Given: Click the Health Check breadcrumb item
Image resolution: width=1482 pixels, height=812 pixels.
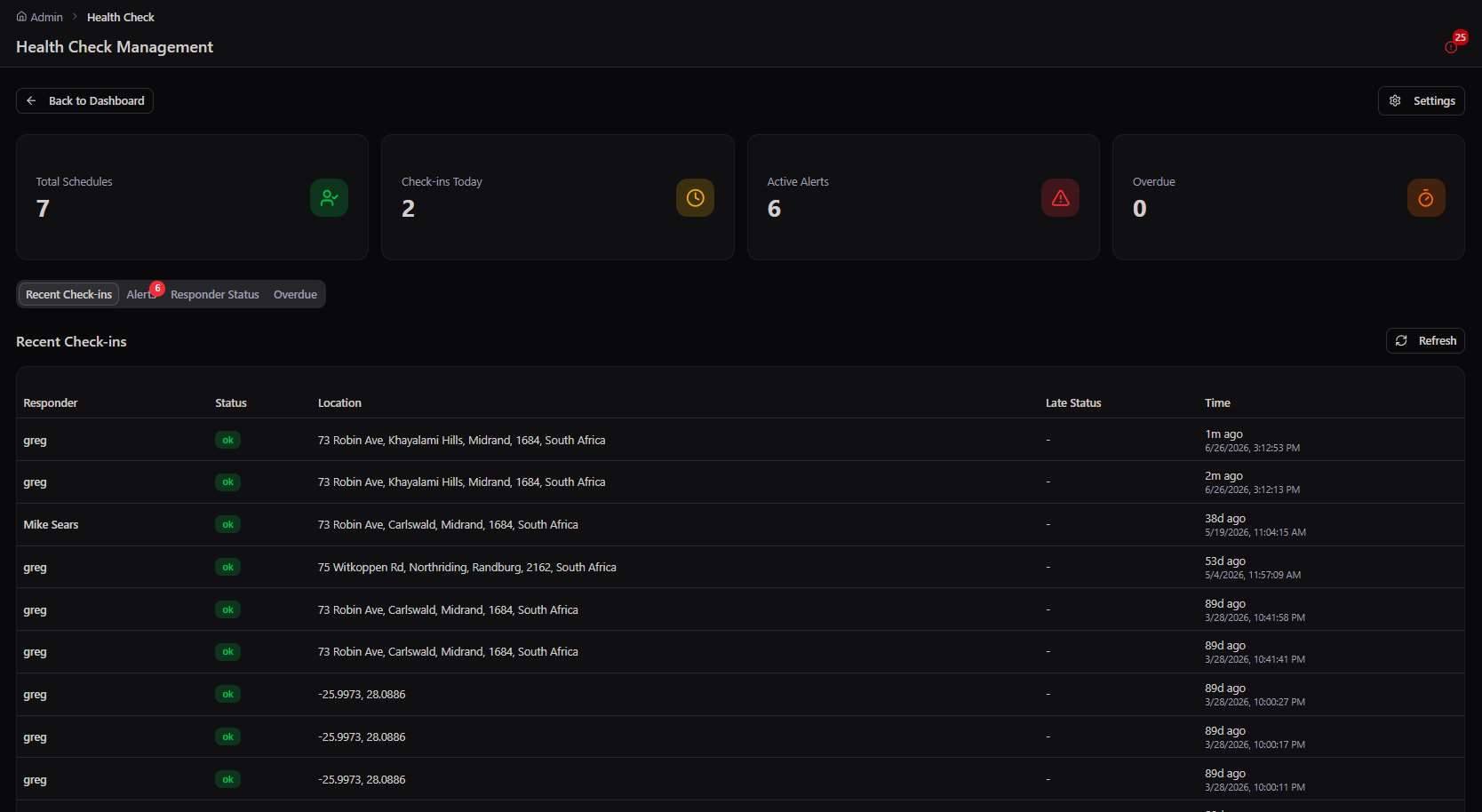Looking at the screenshot, I should pos(121,17).
